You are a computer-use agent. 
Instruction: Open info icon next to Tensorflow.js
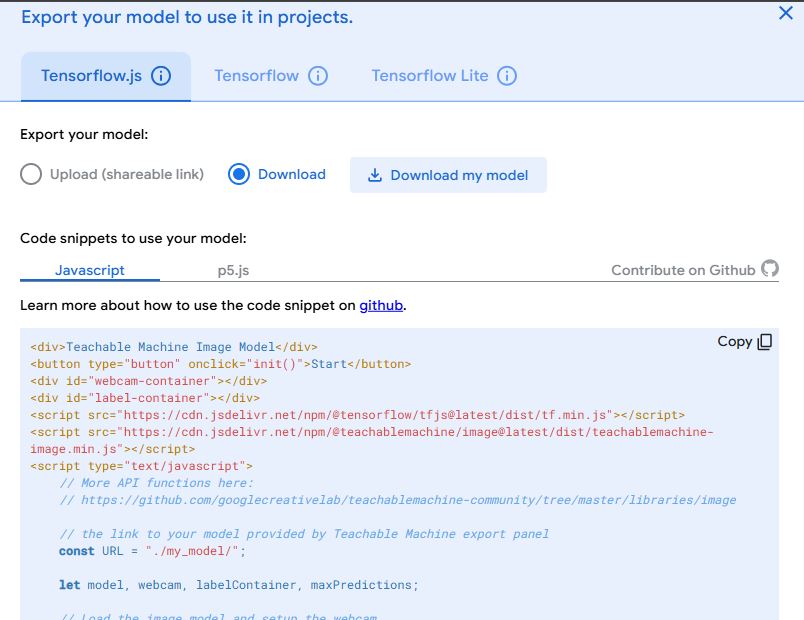pos(161,76)
